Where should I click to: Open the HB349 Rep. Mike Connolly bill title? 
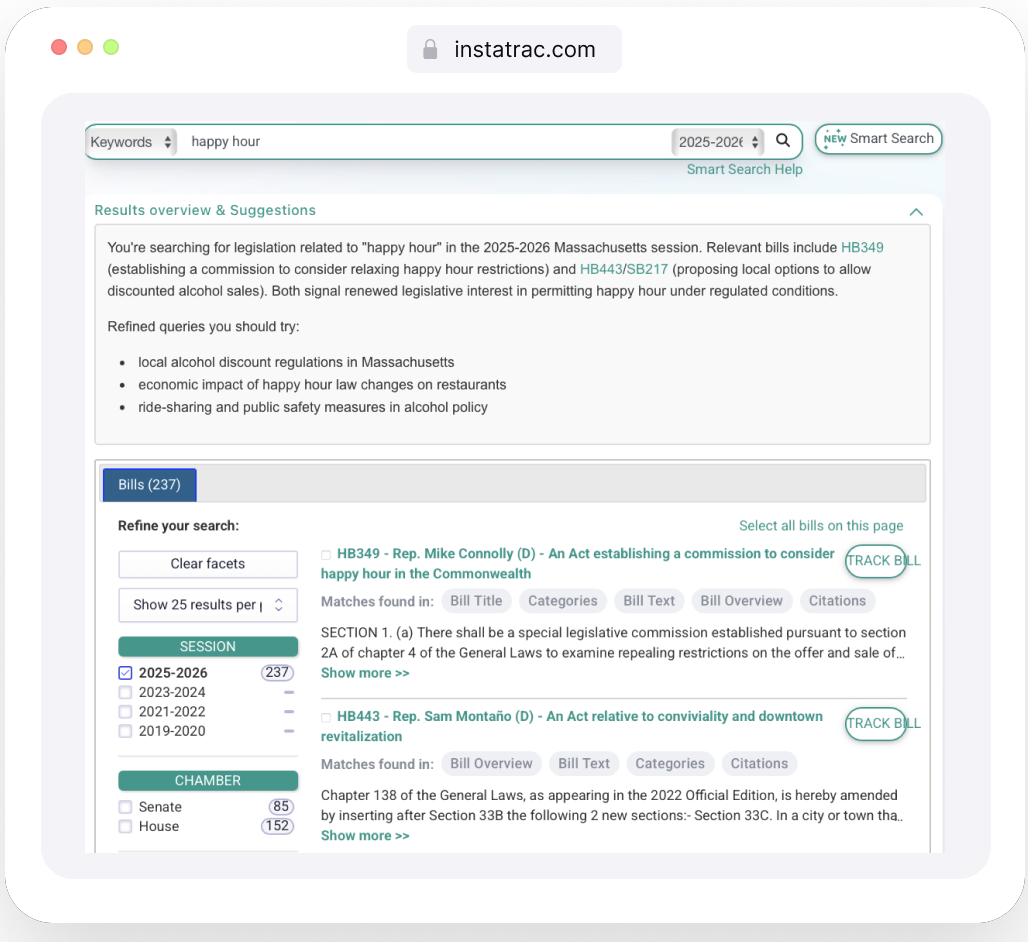[x=578, y=563]
